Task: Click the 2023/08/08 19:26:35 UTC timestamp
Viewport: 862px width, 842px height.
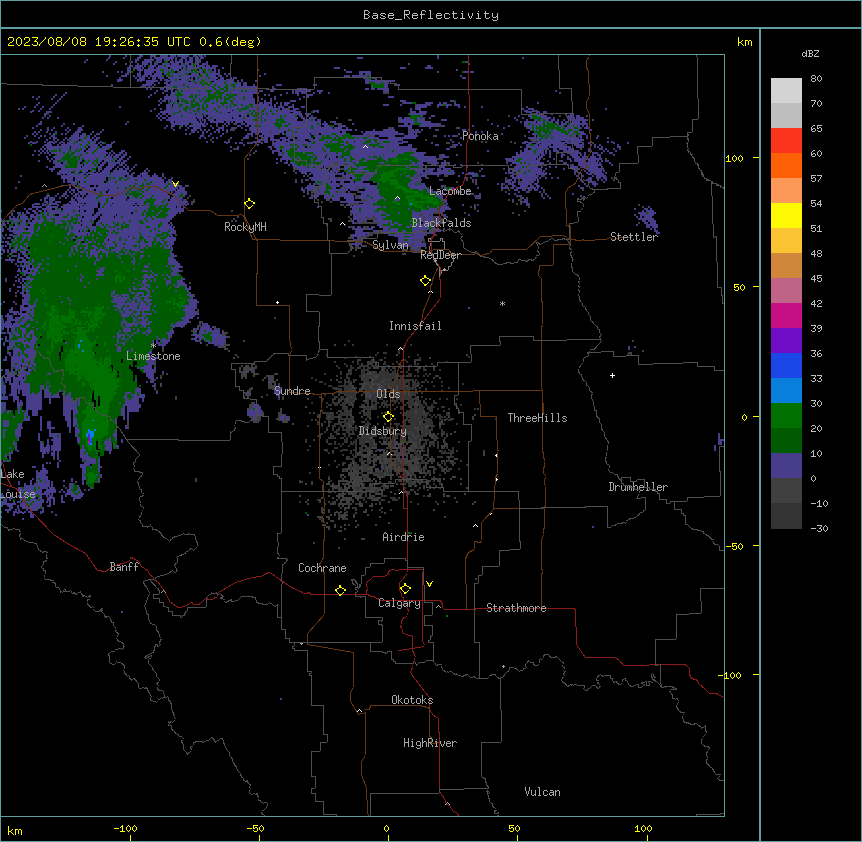Action: click(99, 42)
